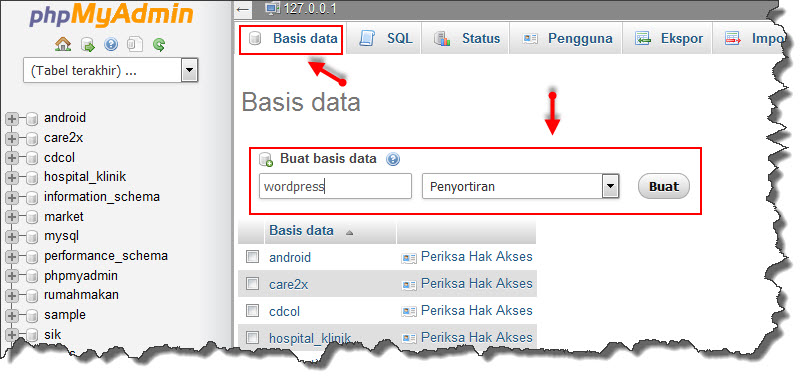Image resolution: width=811 pixels, height=383 pixels.
Task: Expand the rumahmakan tree node
Action: tap(12, 297)
